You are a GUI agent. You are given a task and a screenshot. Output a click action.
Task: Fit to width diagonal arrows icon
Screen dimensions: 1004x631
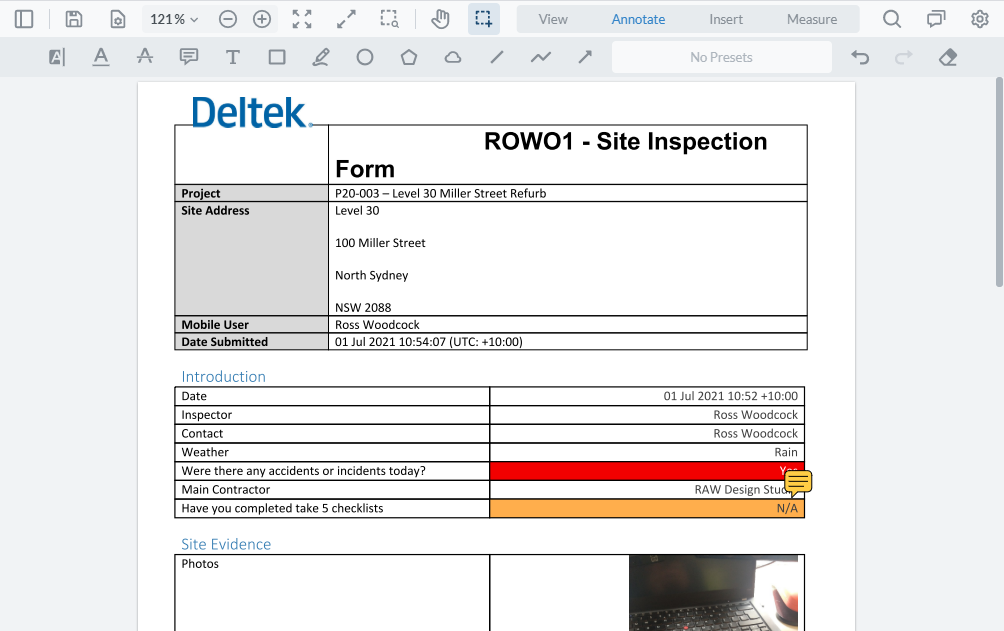tap(346, 19)
